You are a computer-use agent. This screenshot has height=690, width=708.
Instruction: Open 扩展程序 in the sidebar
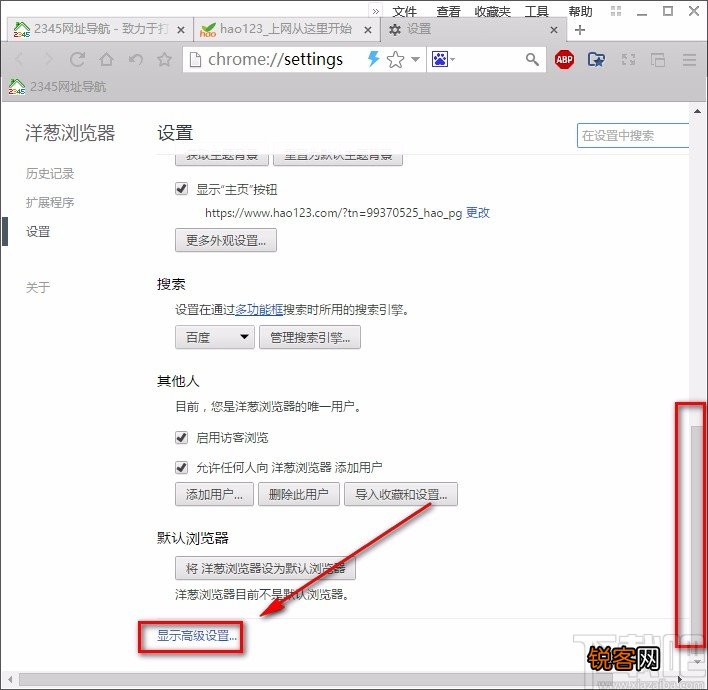pyautogui.click(x=50, y=202)
